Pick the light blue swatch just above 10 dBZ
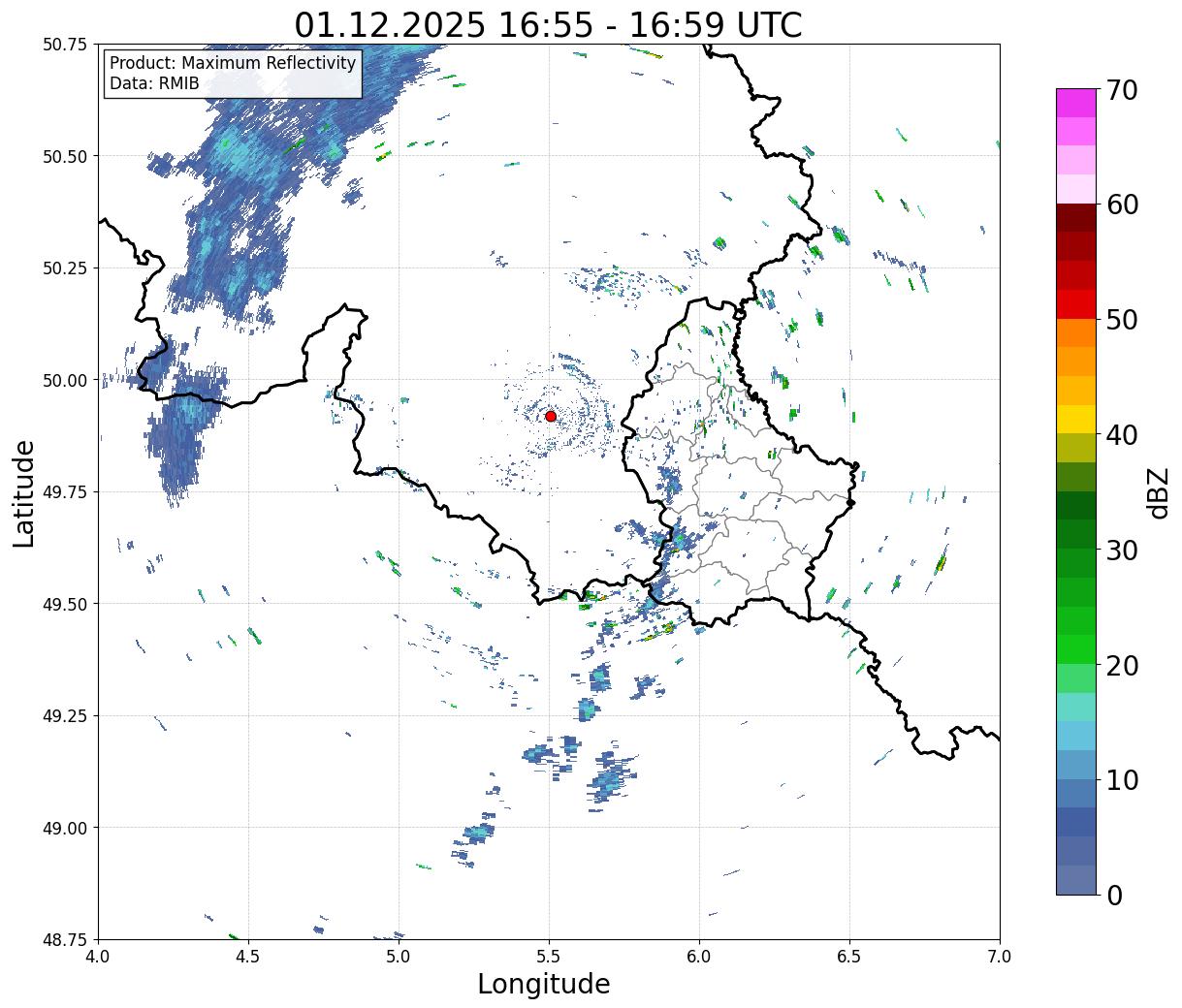1182x1008 pixels. 1076,764
